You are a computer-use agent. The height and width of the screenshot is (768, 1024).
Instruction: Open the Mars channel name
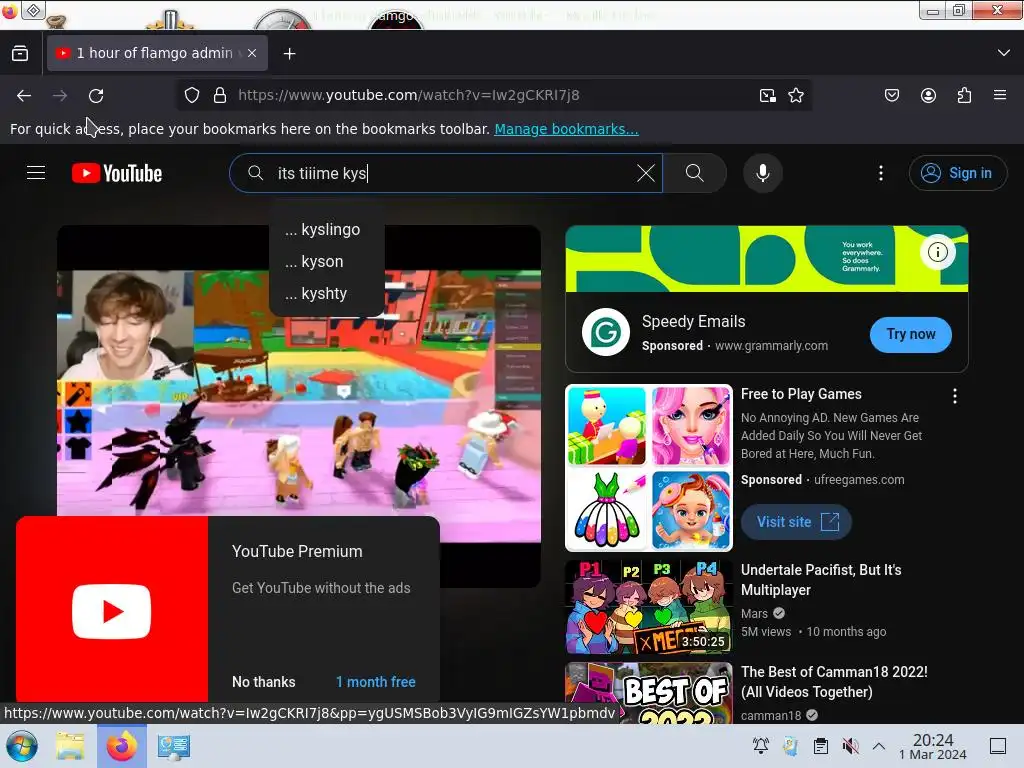(x=754, y=613)
